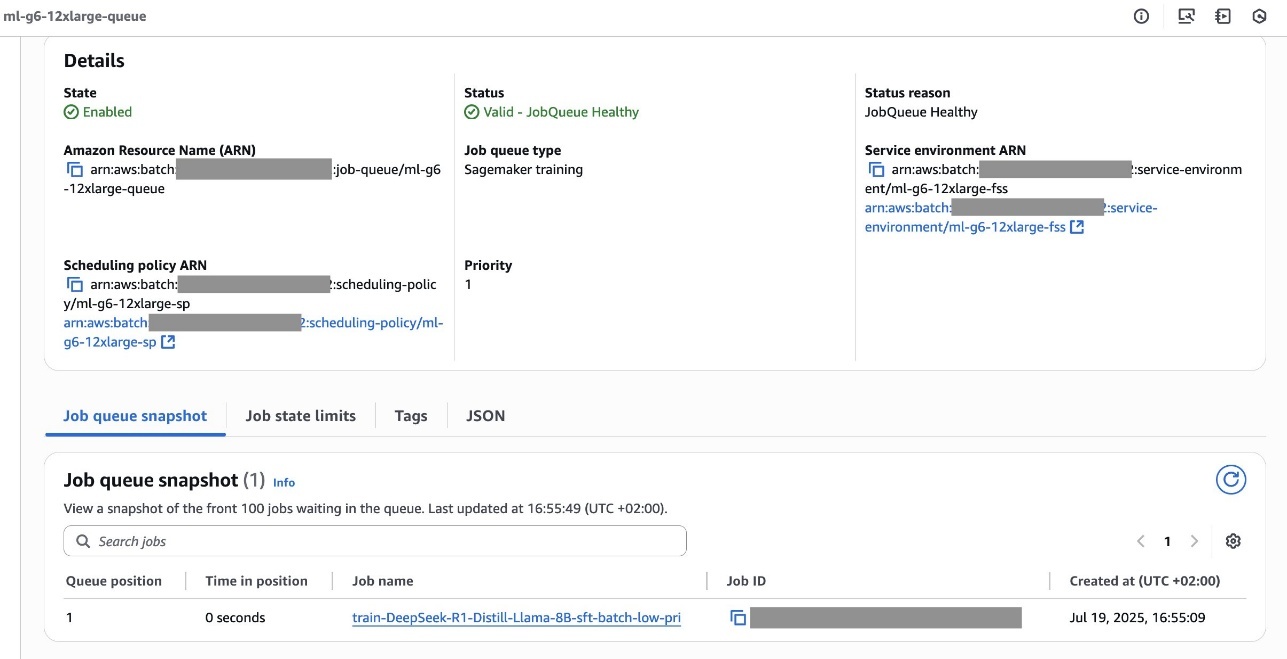1287x659 pixels.
Task: Go to next page of jobs
Action: 1194,541
